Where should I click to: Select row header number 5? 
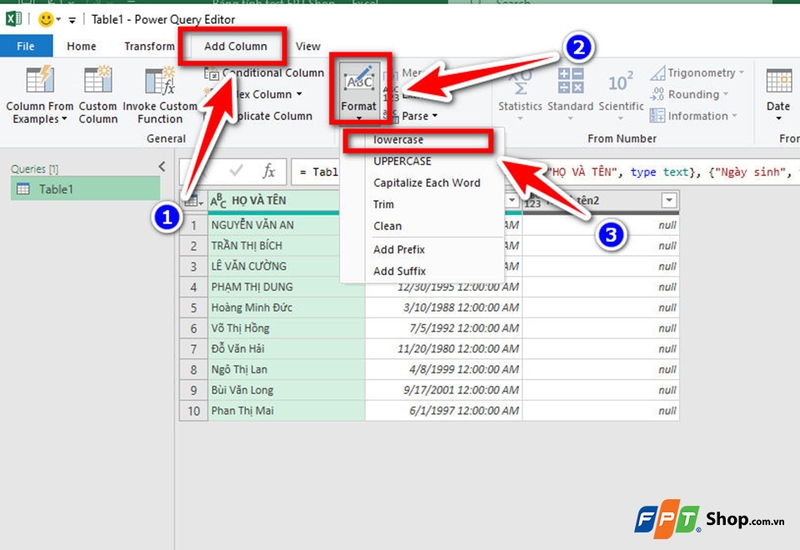[193, 308]
